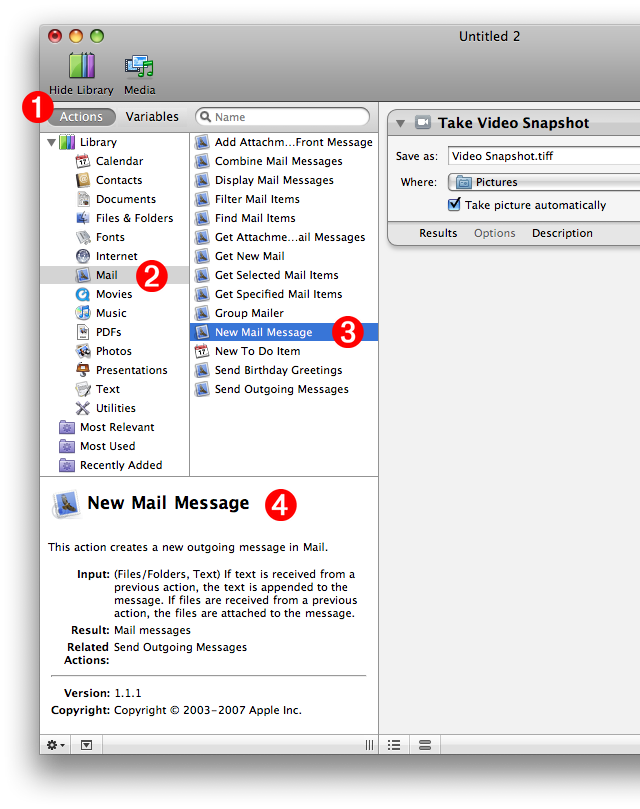Screen dimensions: 640x809
Task: Click the Hide Library toolbar icon
Action: pyautogui.click(x=82, y=66)
